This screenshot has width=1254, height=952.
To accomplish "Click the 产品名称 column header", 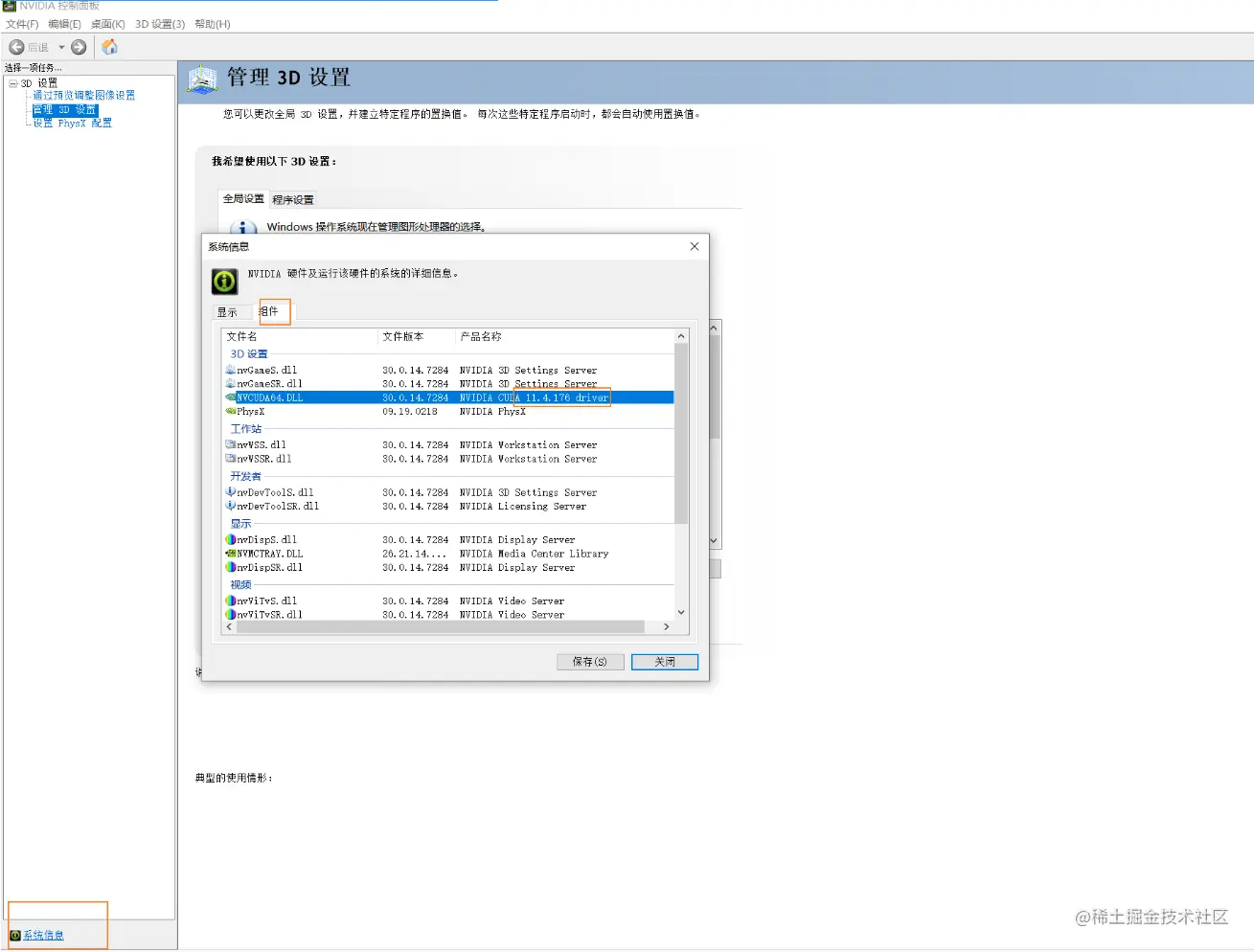I will click(565, 336).
